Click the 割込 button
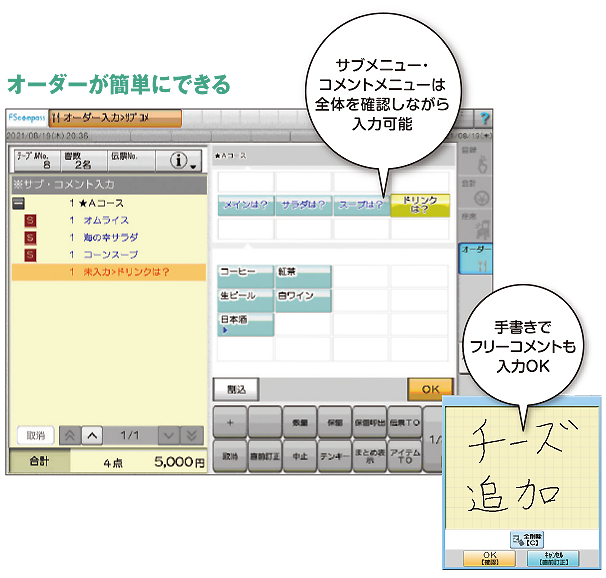The height and width of the screenshot is (578, 606). 236,389
